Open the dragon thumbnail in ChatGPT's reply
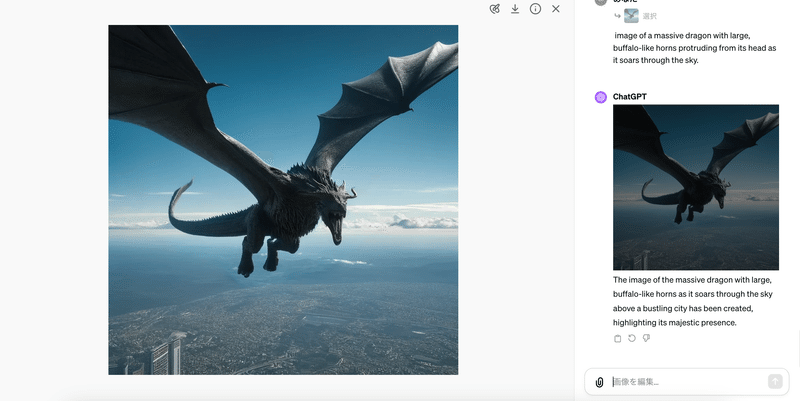Screen dimensions: 800x401 coord(696,187)
